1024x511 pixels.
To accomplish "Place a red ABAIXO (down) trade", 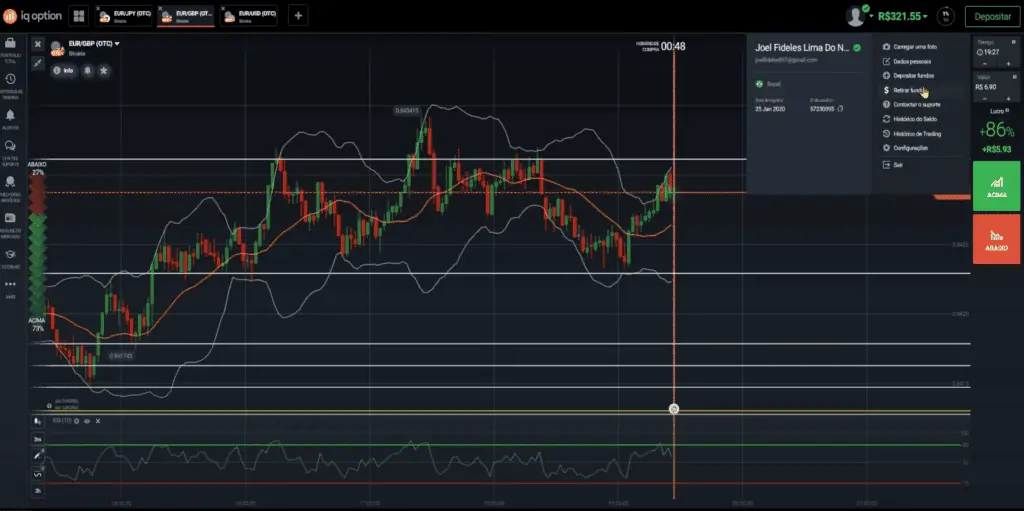I will [997, 239].
